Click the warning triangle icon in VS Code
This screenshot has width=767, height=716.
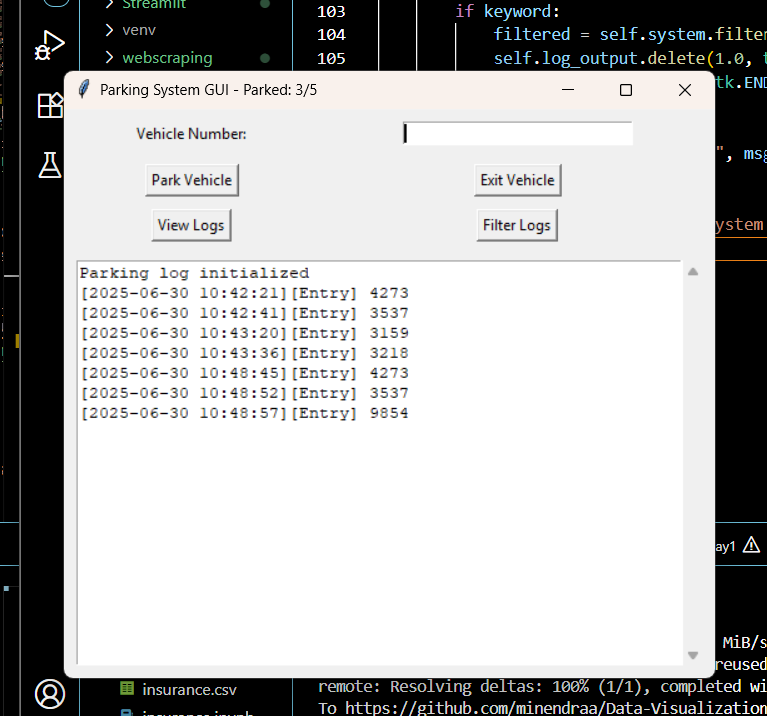(x=751, y=545)
